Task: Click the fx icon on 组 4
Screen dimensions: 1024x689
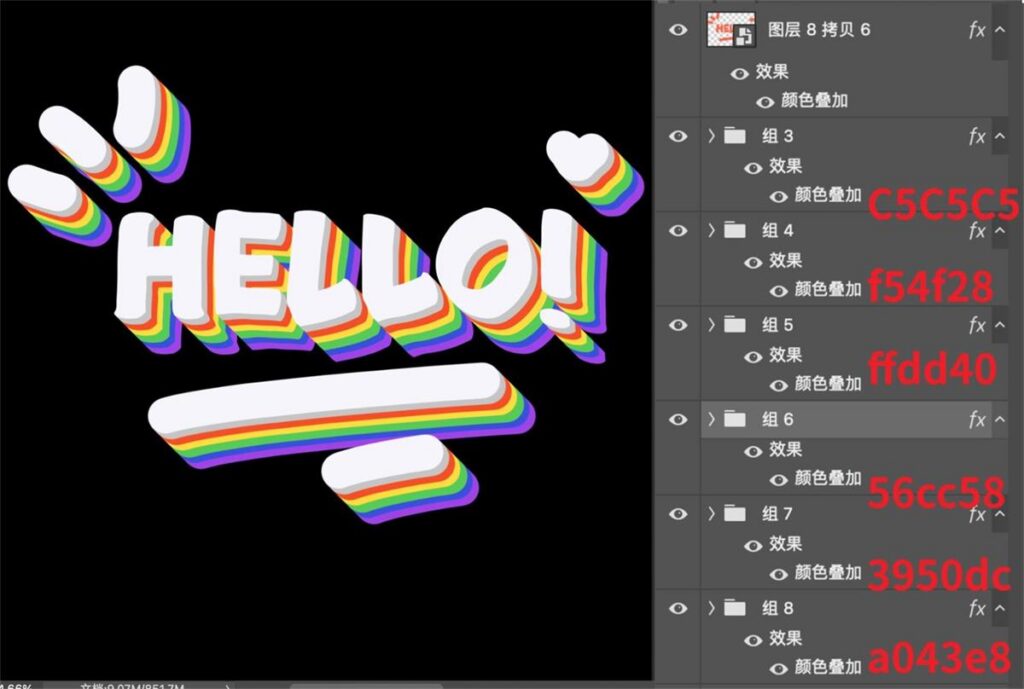Action: (x=977, y=231)
